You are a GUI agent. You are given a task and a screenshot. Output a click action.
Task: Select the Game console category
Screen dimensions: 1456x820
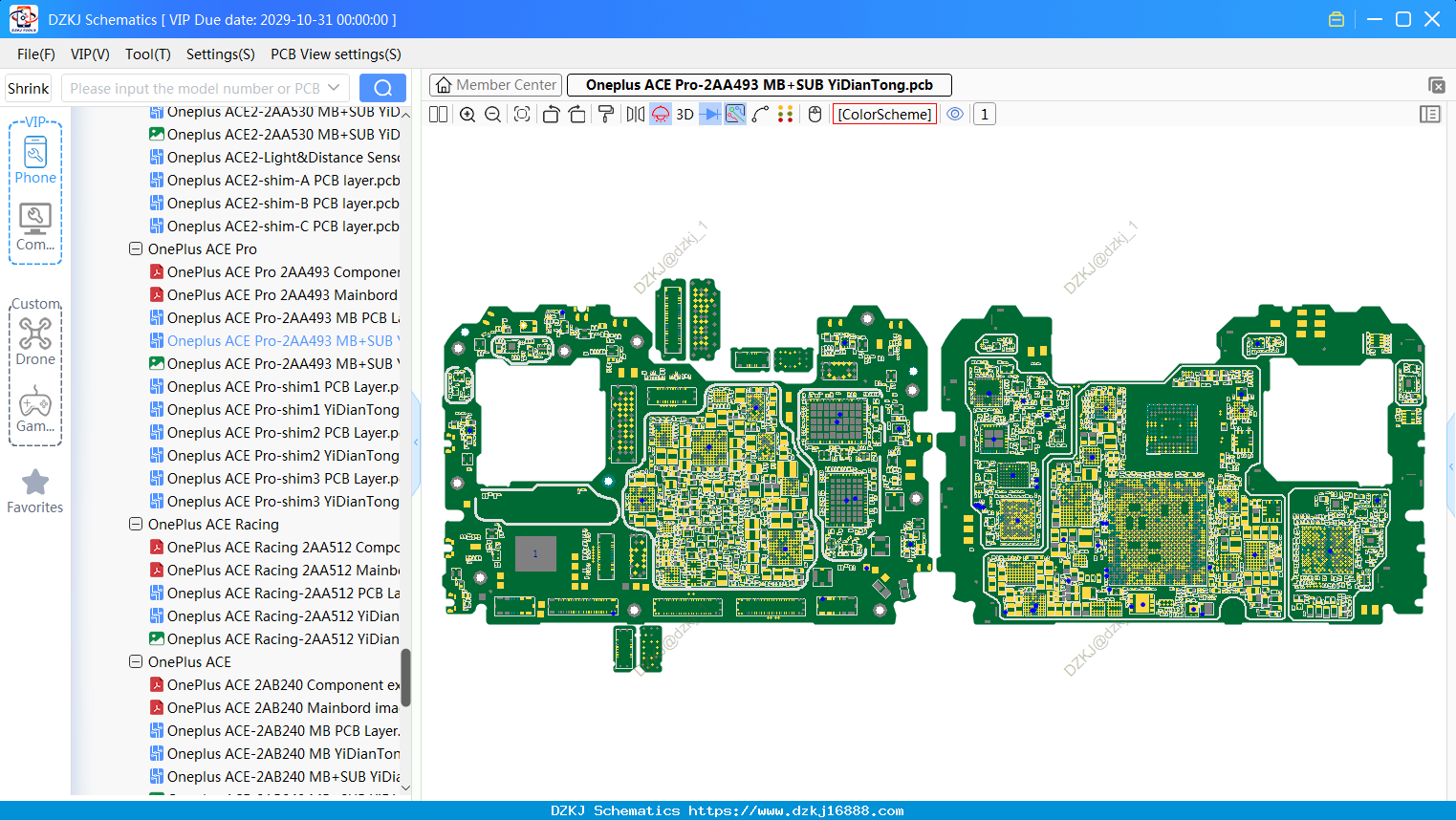(x=35, y=409)
